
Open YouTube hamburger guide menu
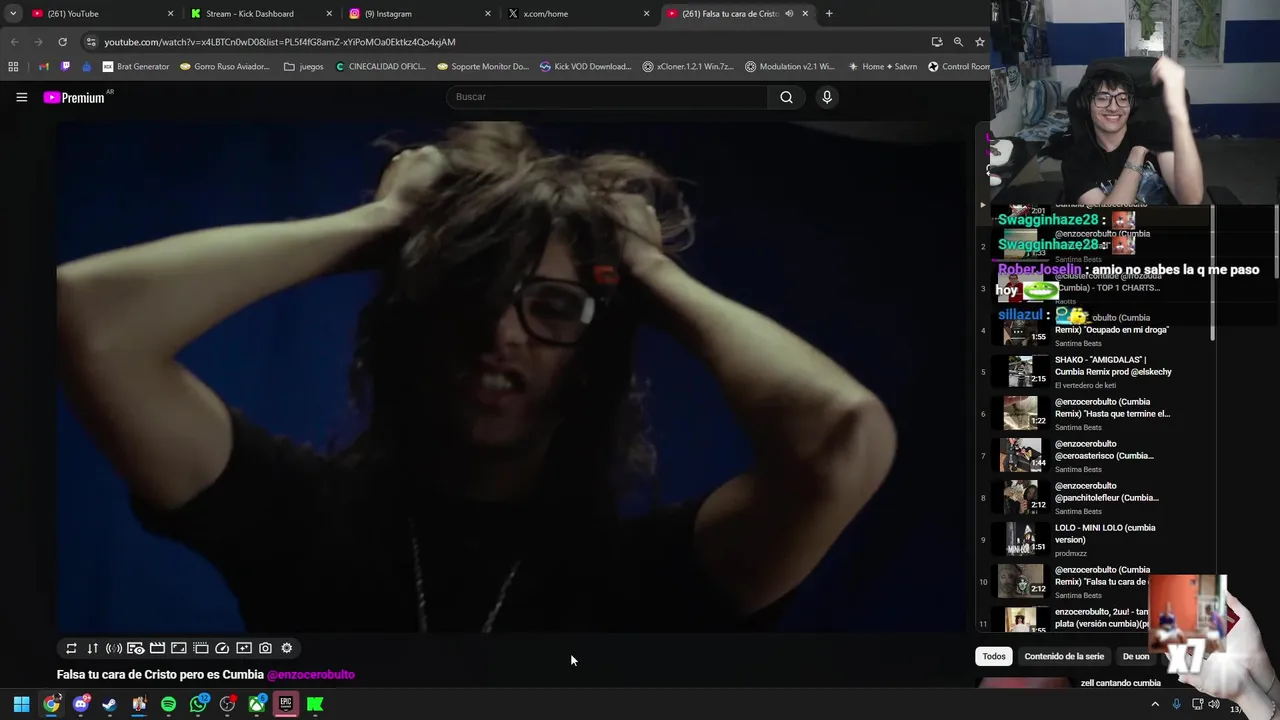[x=22, y=97]
